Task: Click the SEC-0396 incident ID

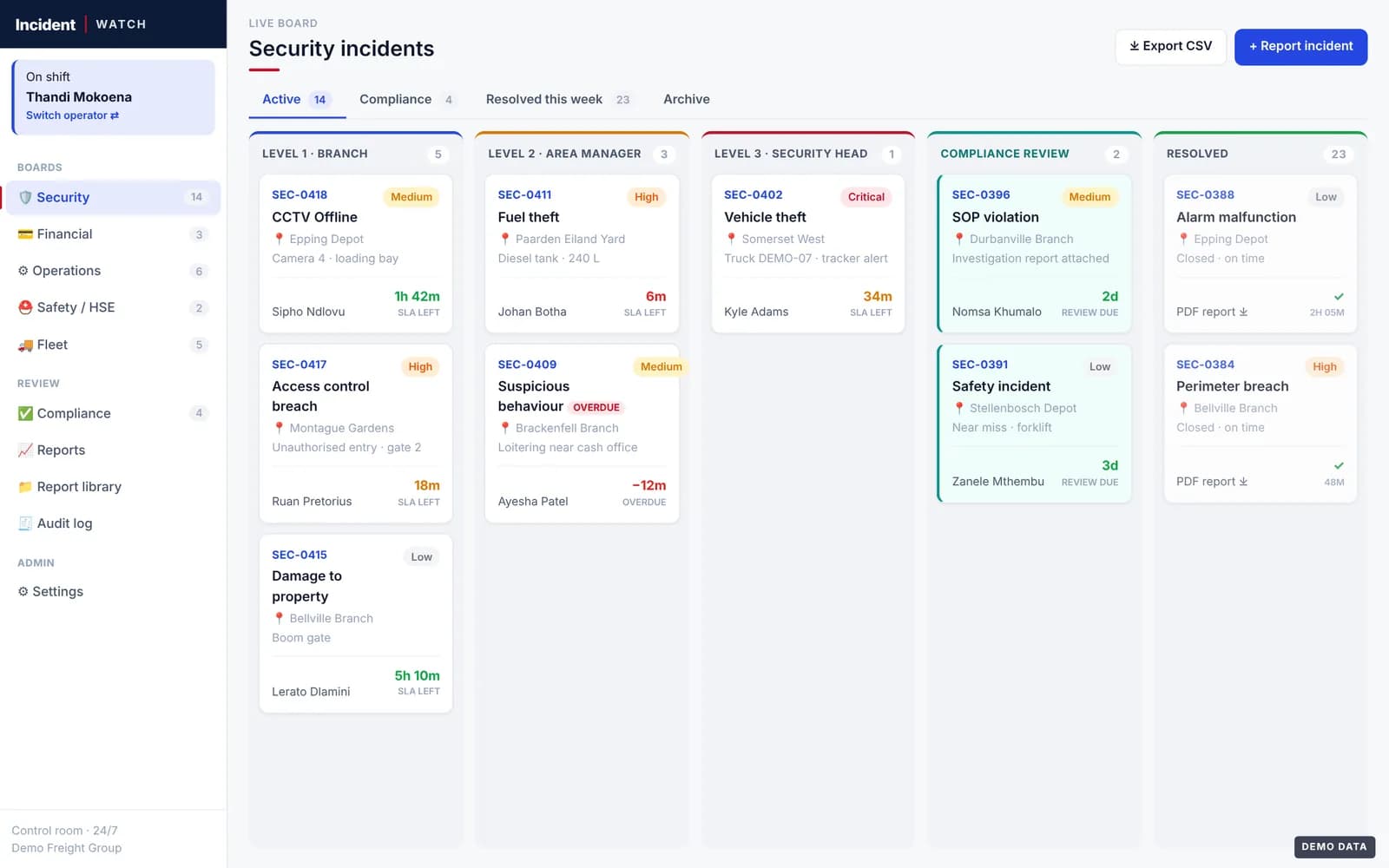Action: (981, 195)
